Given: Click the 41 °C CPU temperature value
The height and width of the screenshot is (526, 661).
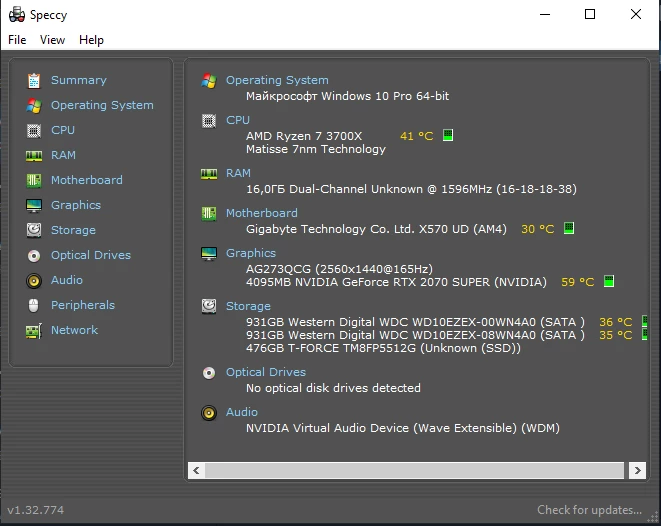Looking at the screenshot, I should [416, 136].
